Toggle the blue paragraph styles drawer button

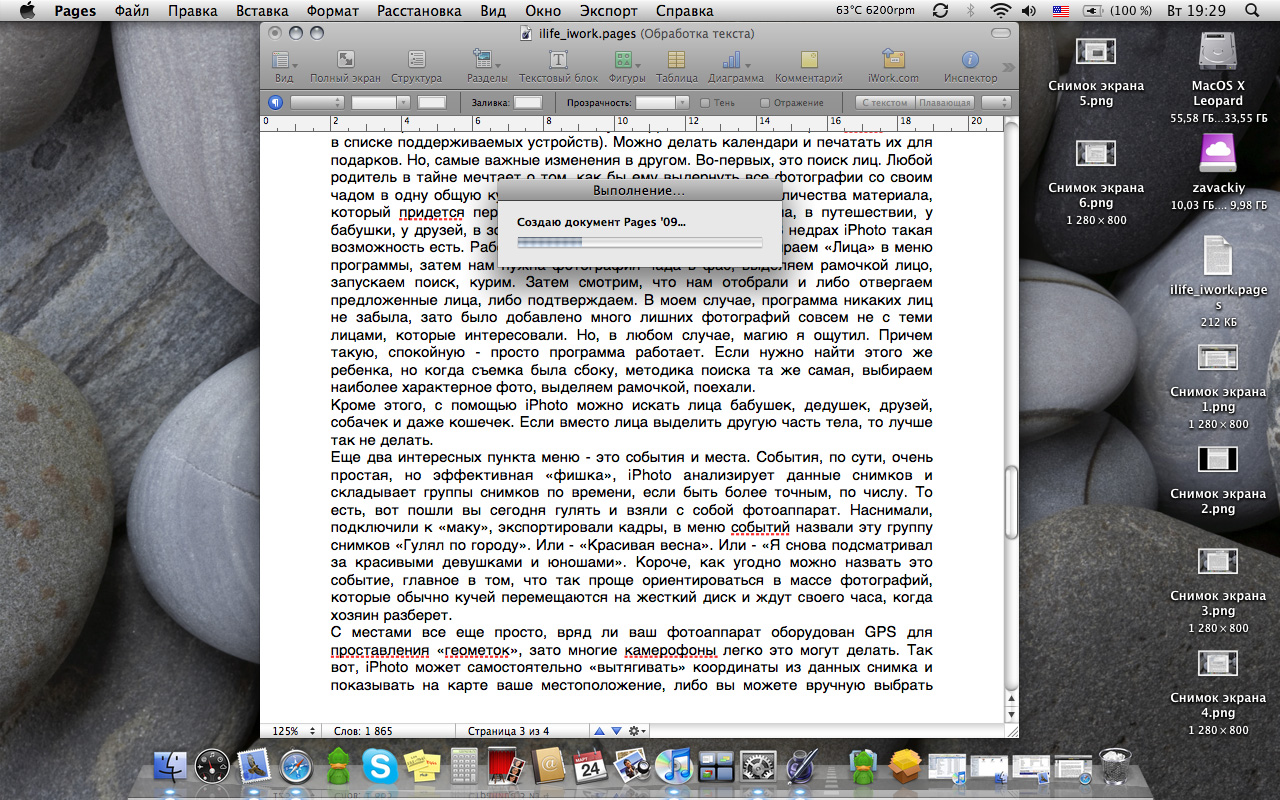click(276, 102)
